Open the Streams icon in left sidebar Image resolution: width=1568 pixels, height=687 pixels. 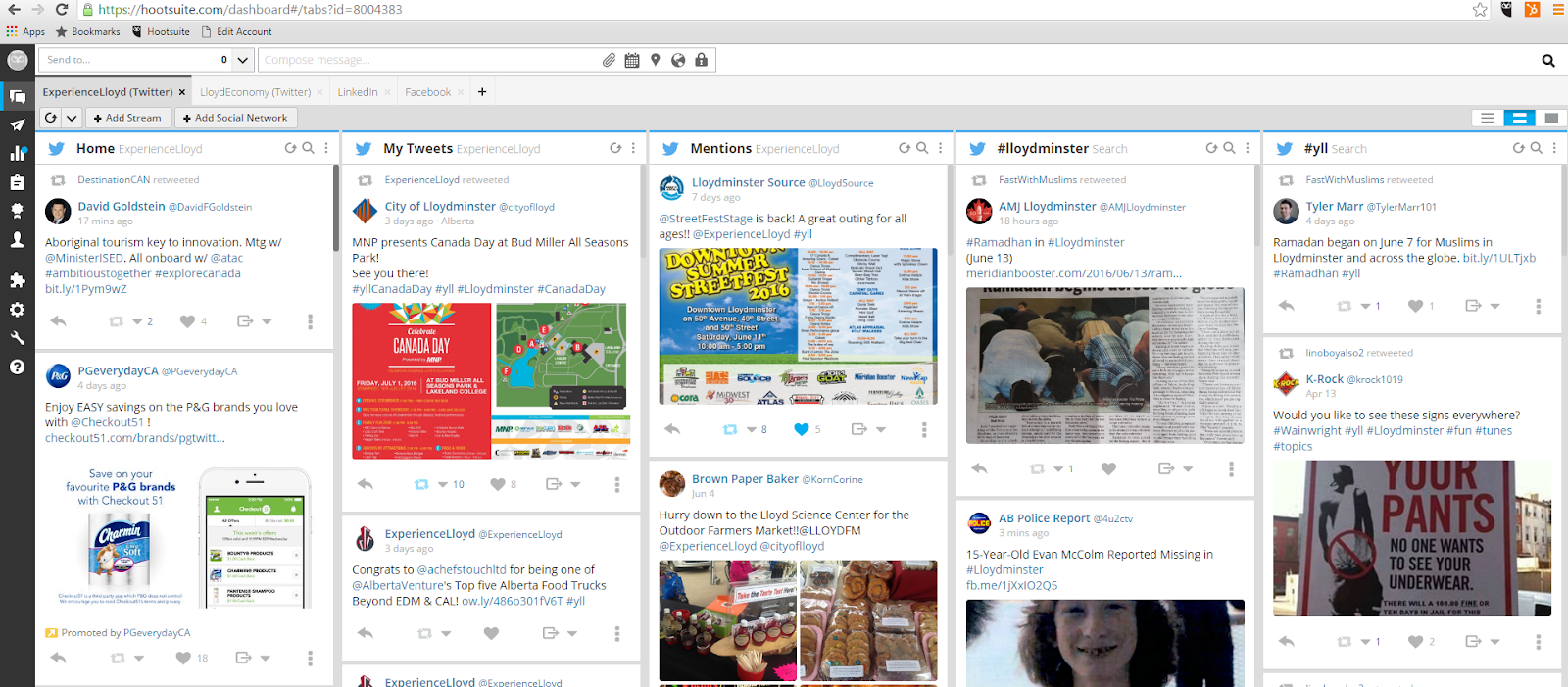coord(17,96)
